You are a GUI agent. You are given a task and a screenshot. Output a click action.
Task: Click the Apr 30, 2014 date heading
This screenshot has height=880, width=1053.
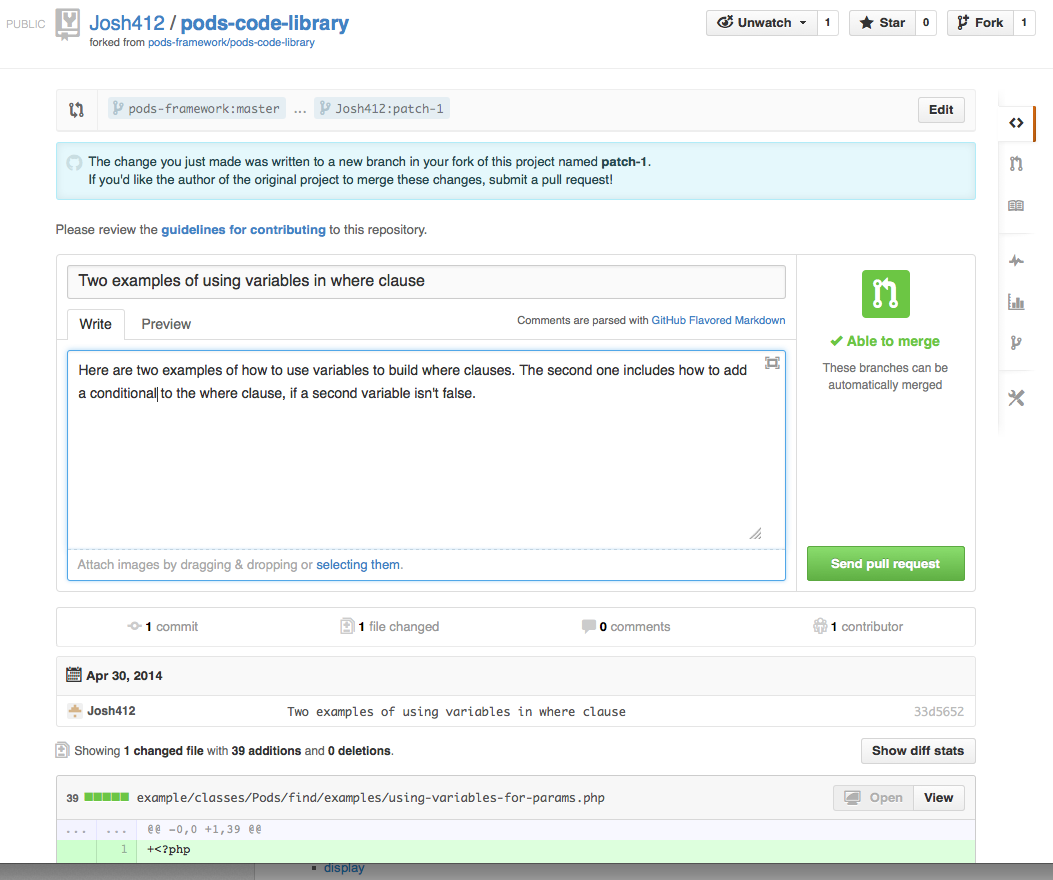pos(124,676)
